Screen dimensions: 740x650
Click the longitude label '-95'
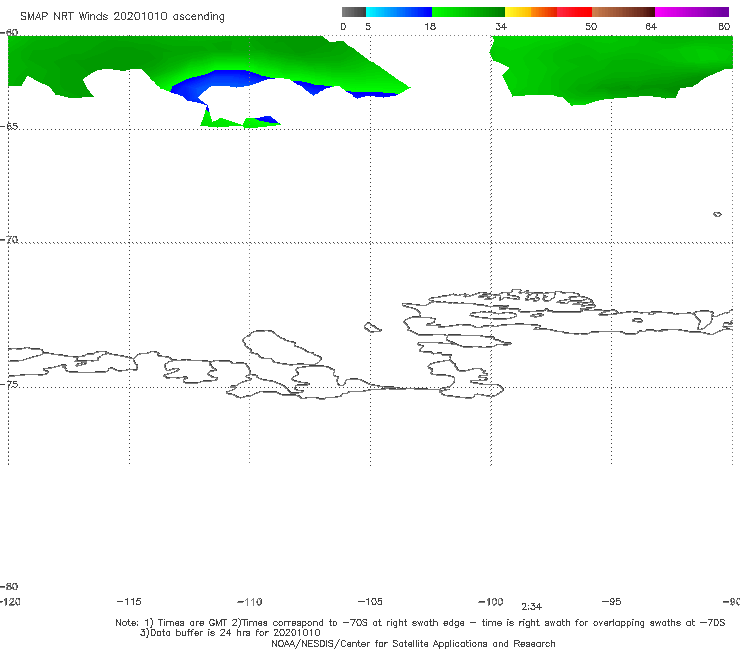click(612, 601)
